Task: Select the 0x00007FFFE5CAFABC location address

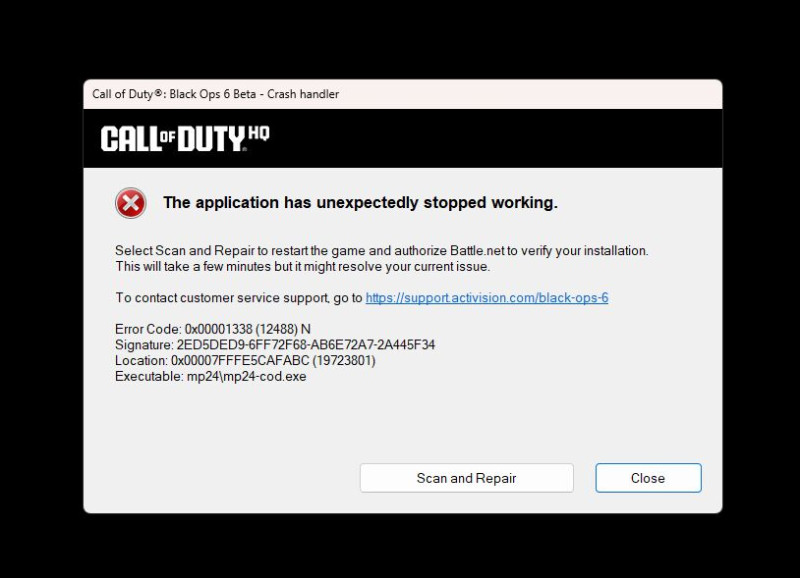Action: point(240,361)
